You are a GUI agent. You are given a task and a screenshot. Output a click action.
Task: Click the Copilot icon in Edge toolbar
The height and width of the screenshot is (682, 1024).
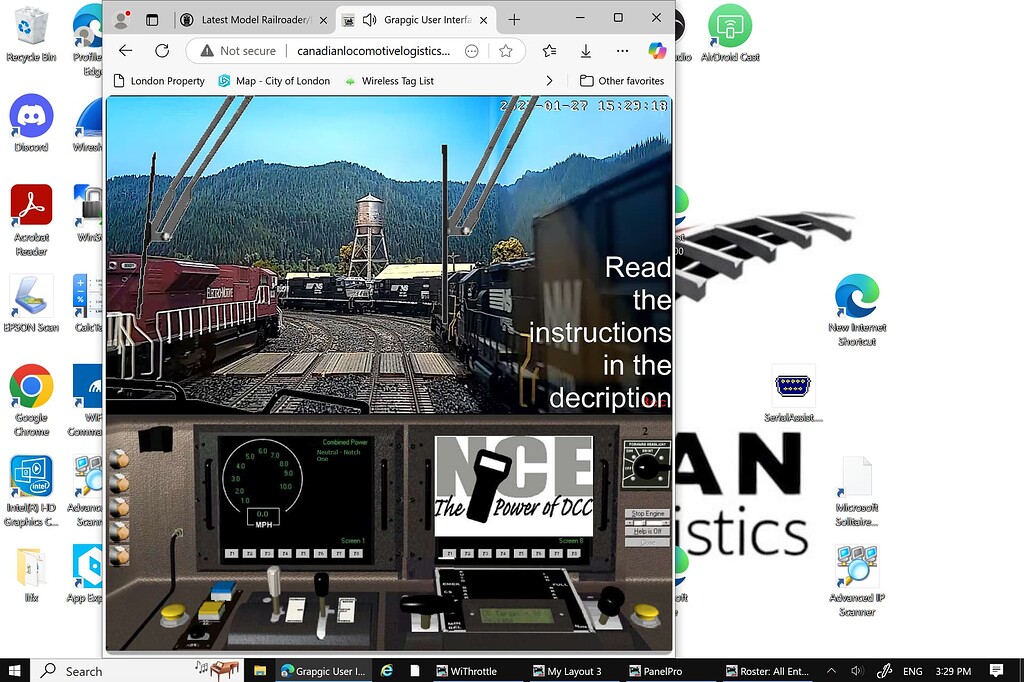[659, 51]
